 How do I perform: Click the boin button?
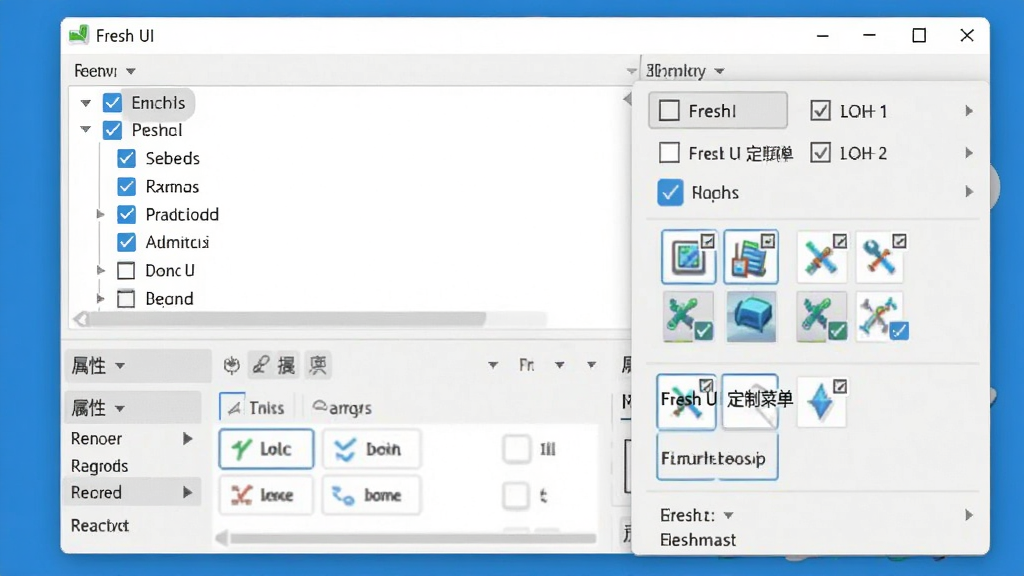pyautogui.click(x=372, y=449)
